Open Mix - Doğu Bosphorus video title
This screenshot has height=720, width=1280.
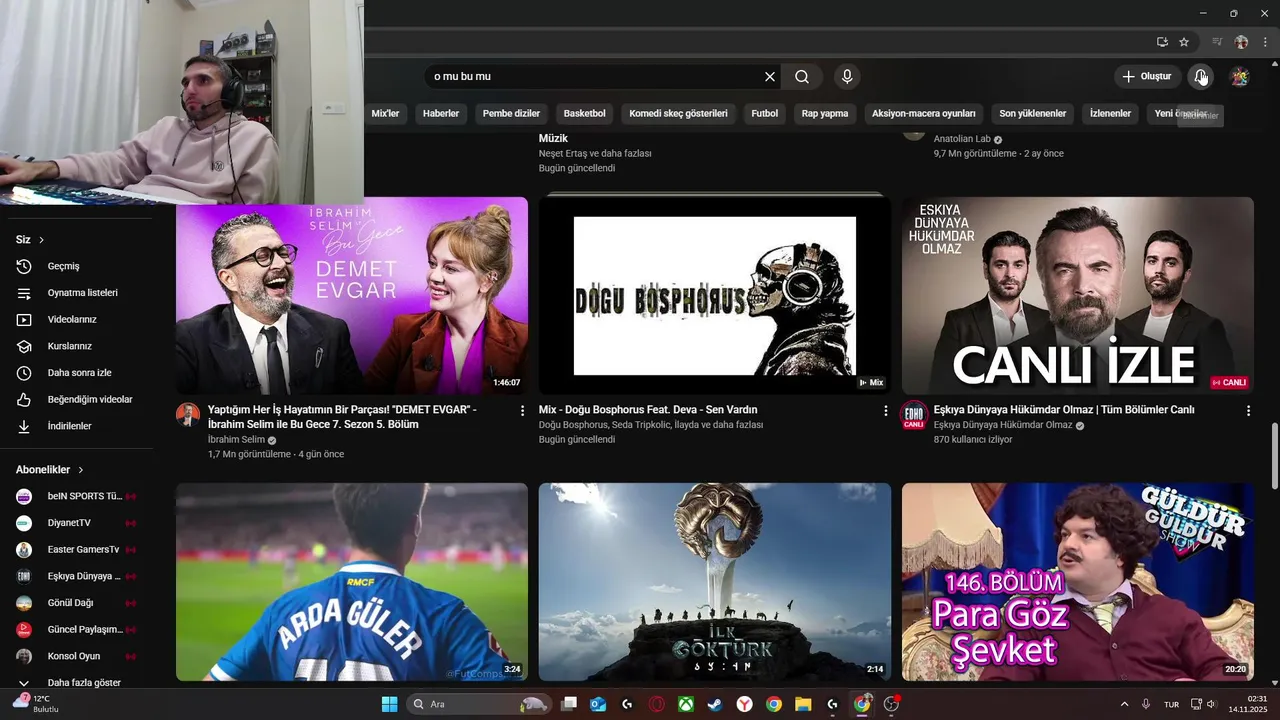pyautogui.click(x=648, y=410)
